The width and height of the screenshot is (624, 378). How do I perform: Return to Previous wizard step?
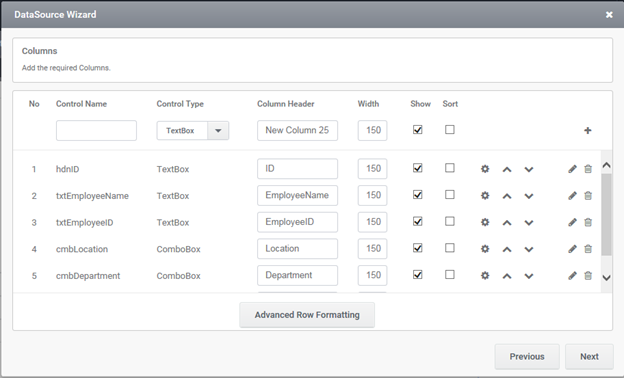(527, 357)
